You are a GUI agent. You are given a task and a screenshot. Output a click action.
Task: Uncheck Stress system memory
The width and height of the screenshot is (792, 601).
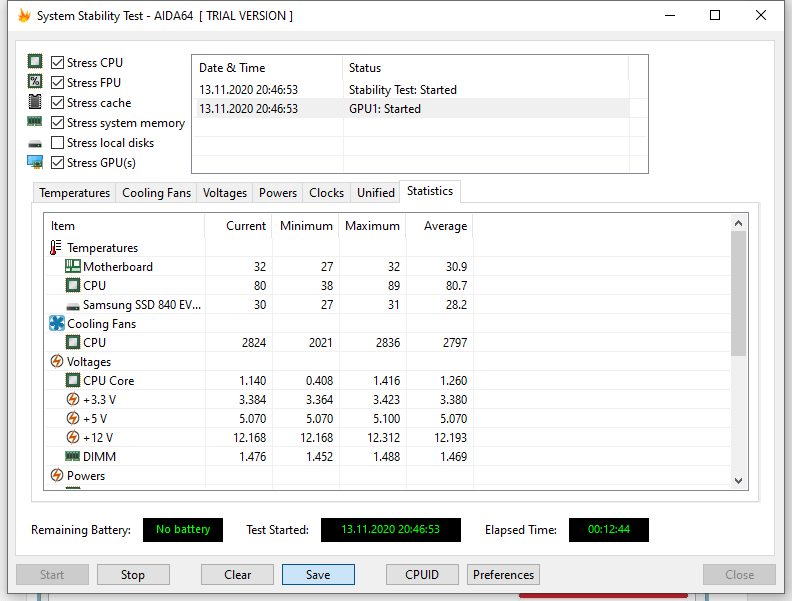(x=58, y=123)
